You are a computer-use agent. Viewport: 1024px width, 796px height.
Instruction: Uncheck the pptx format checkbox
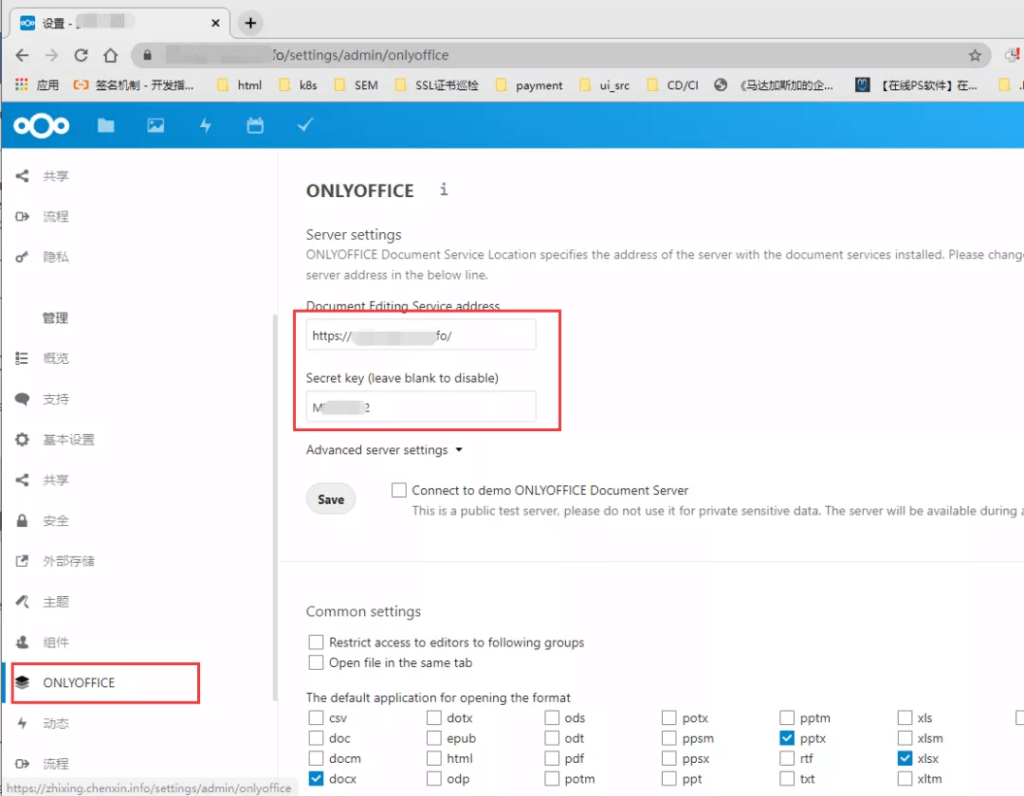click(x=787, y=738)
